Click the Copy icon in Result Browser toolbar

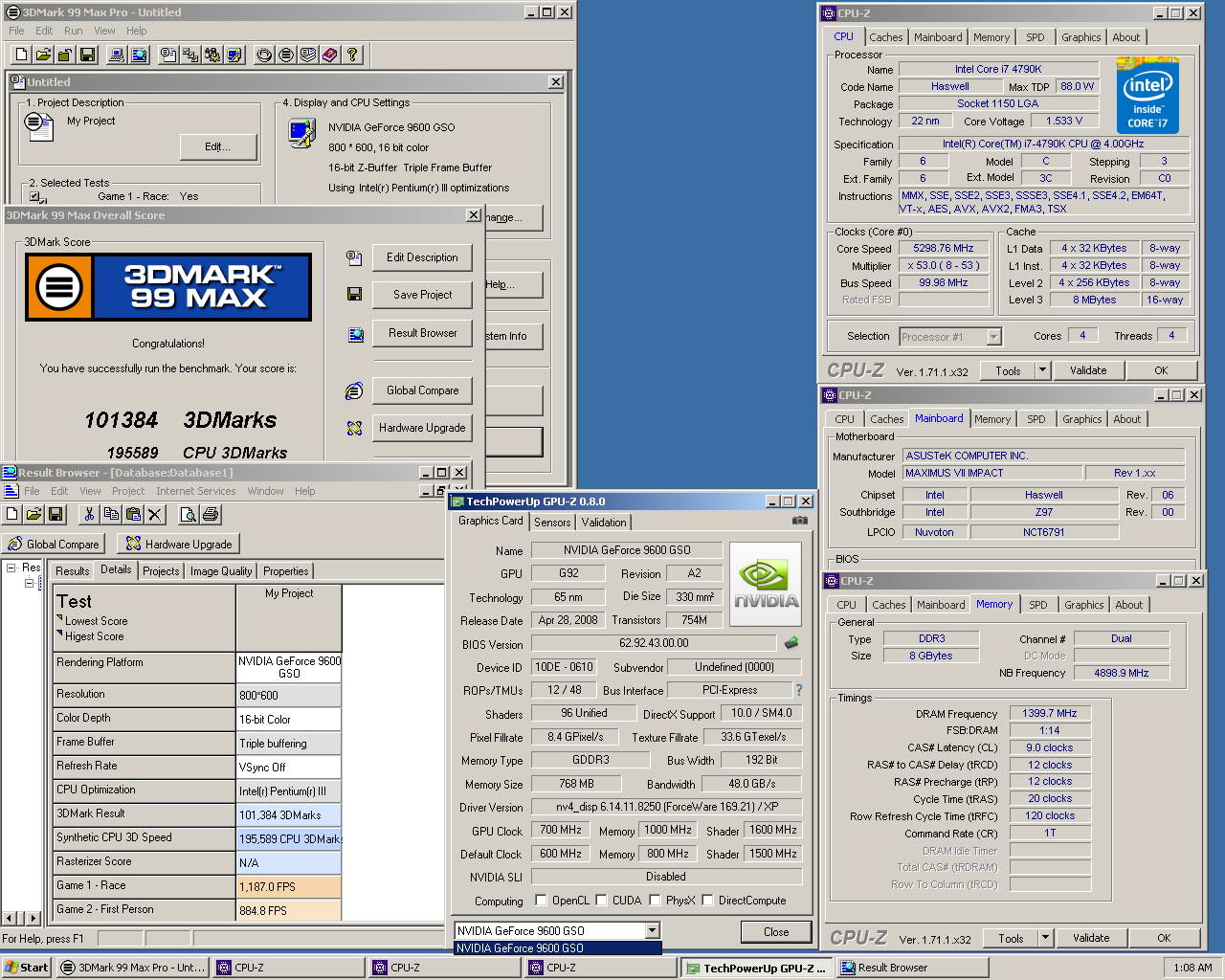pos(111,514)
